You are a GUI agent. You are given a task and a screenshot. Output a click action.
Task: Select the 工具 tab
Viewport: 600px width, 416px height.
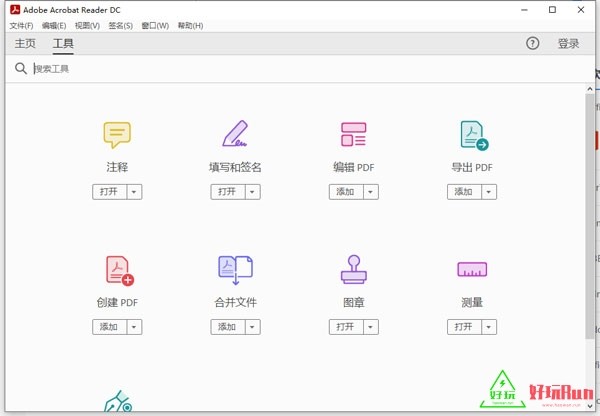tap(63, 43)
